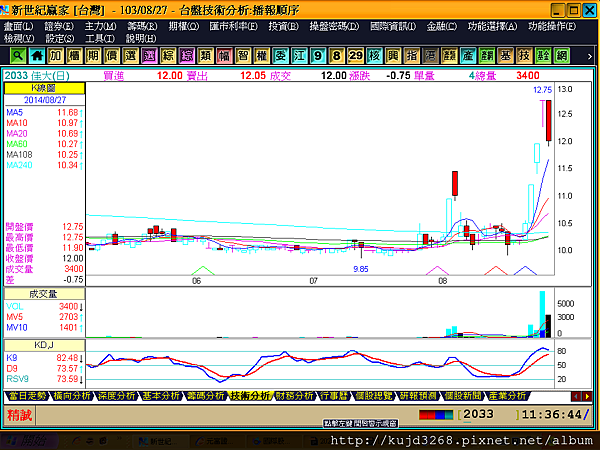Image resolution: width=600 pixels, height=450 pixels.
Task: Click the Windows 開始 Start button
Action: click(x=28, y=441)
